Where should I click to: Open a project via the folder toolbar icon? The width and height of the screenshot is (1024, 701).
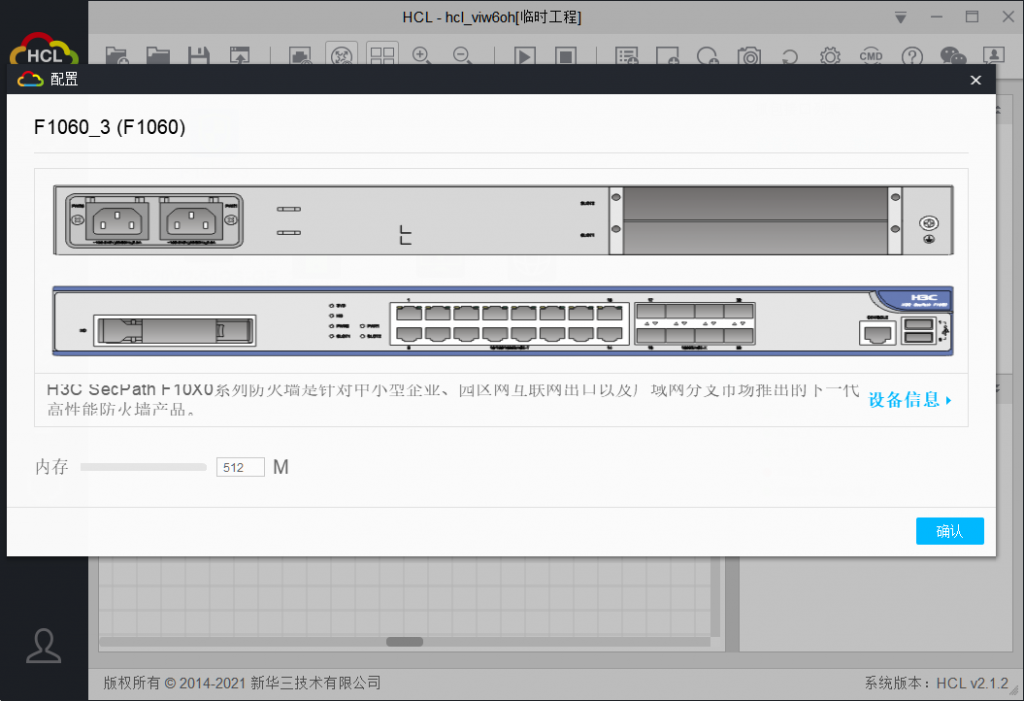(158, 56)
